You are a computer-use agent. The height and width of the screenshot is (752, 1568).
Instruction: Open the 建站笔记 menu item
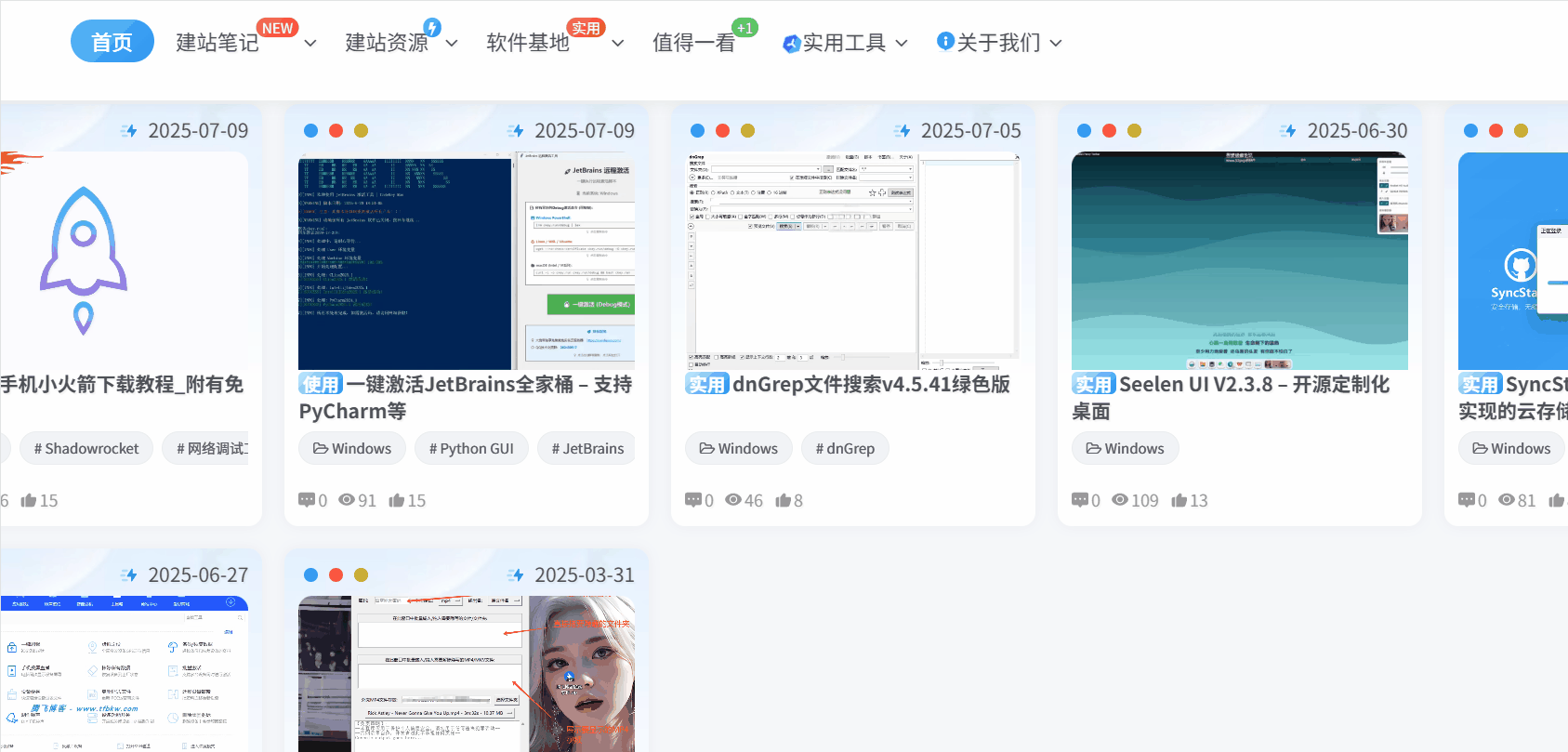pyautogui.click(x=217, y=43)
